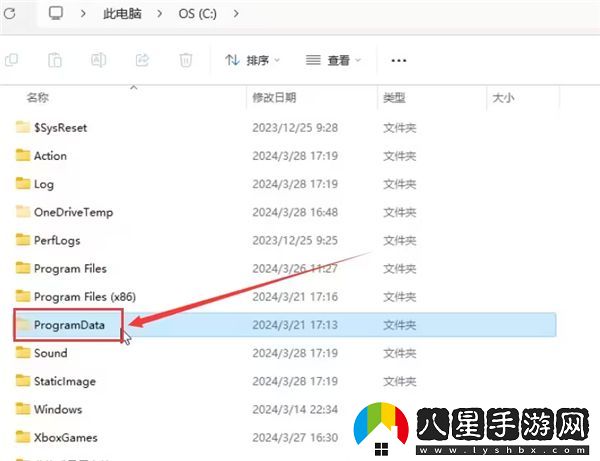Image resolution: width=600 pixels, height=461 pixels.
Task: Open the See more (...) toolbar menu
Action: point(399,60)
